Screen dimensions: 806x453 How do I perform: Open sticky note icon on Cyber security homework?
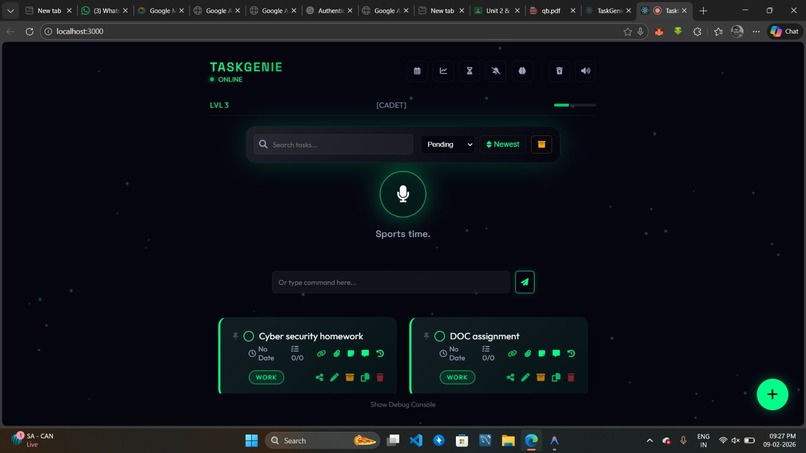tap(351, 353)
